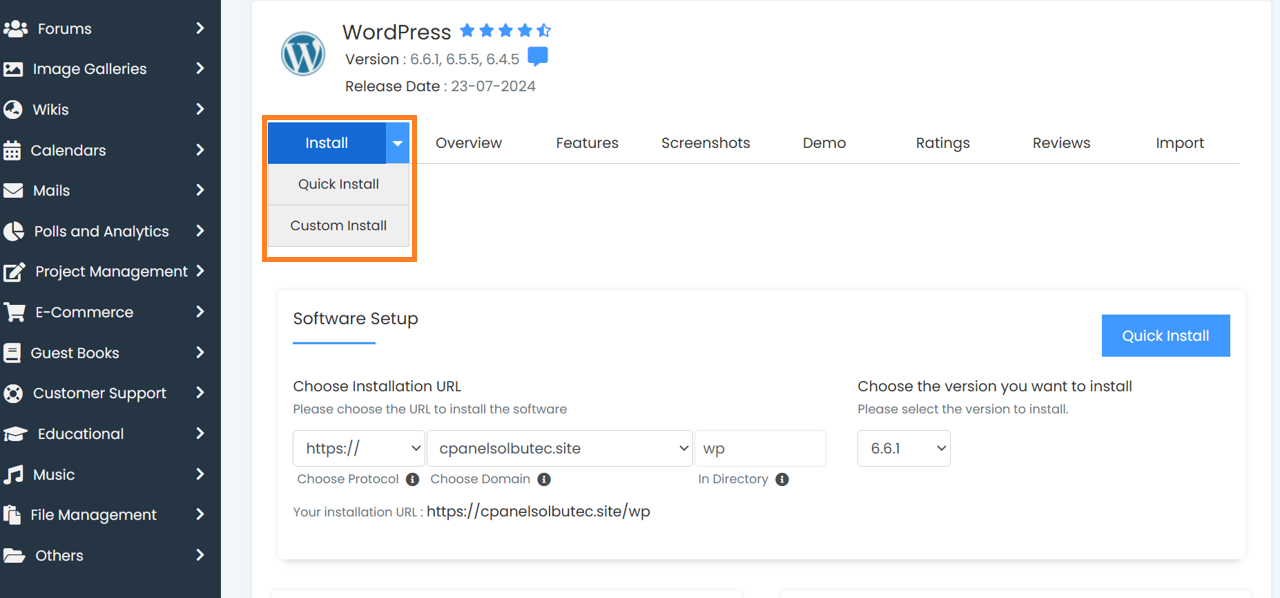Click the In Directory info icon
The width and height of the screenshot is (1280, 598).
(782, 479)
